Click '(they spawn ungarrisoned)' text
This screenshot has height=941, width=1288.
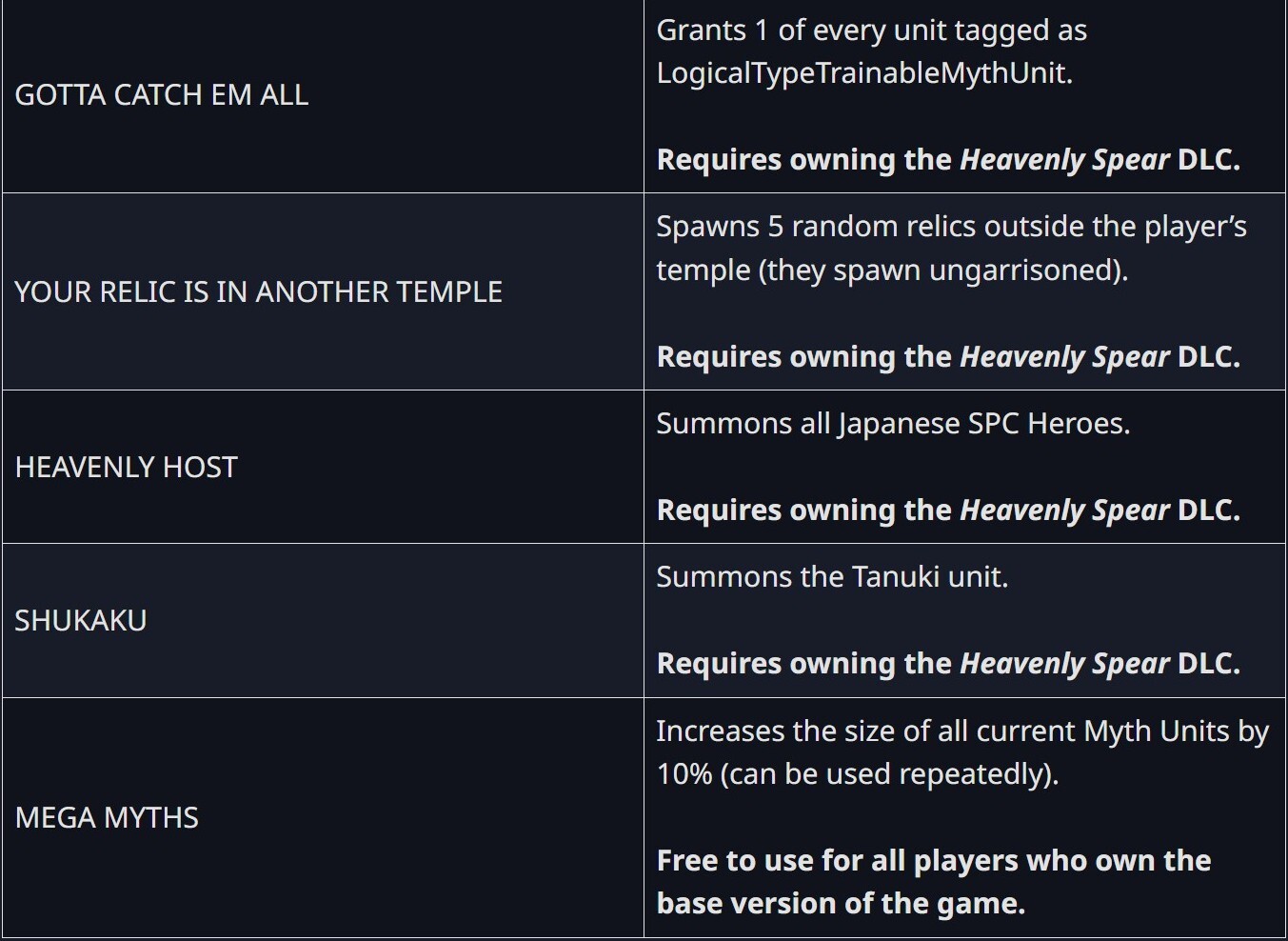[942, 270]
